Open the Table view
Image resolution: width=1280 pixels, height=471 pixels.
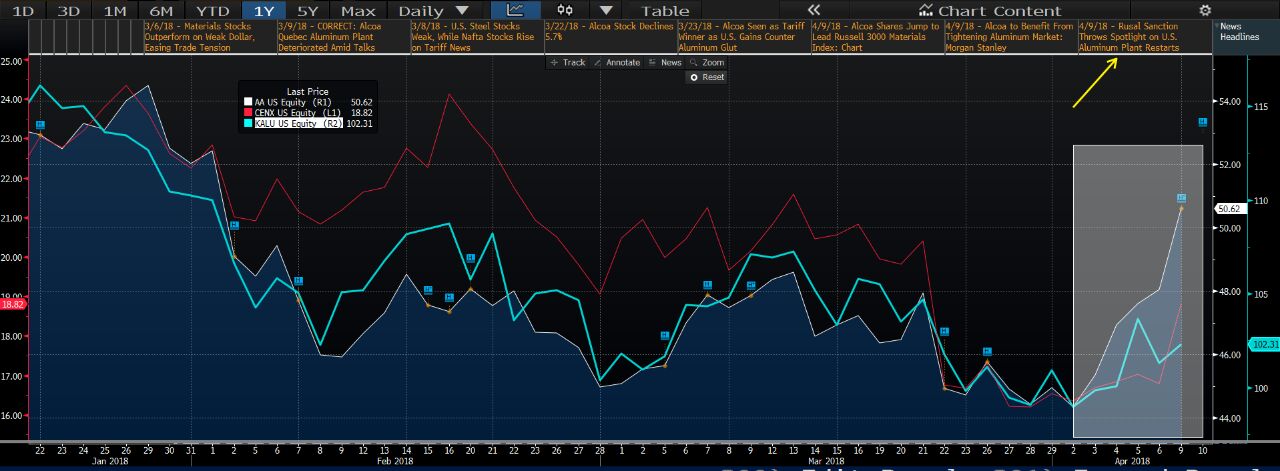(664, 11)
